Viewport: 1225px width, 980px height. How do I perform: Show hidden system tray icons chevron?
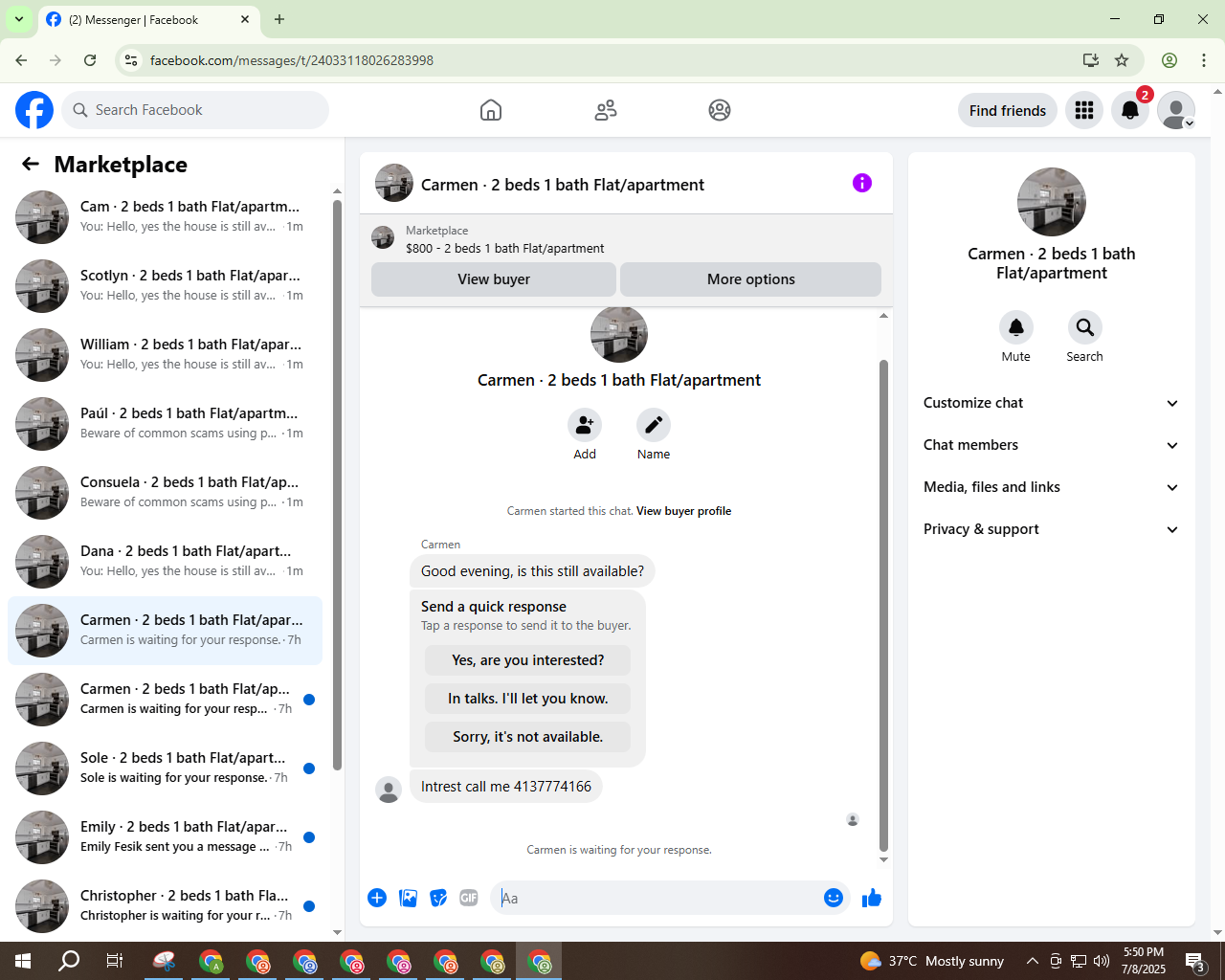pyautogui.click(x=1032, y=961)
